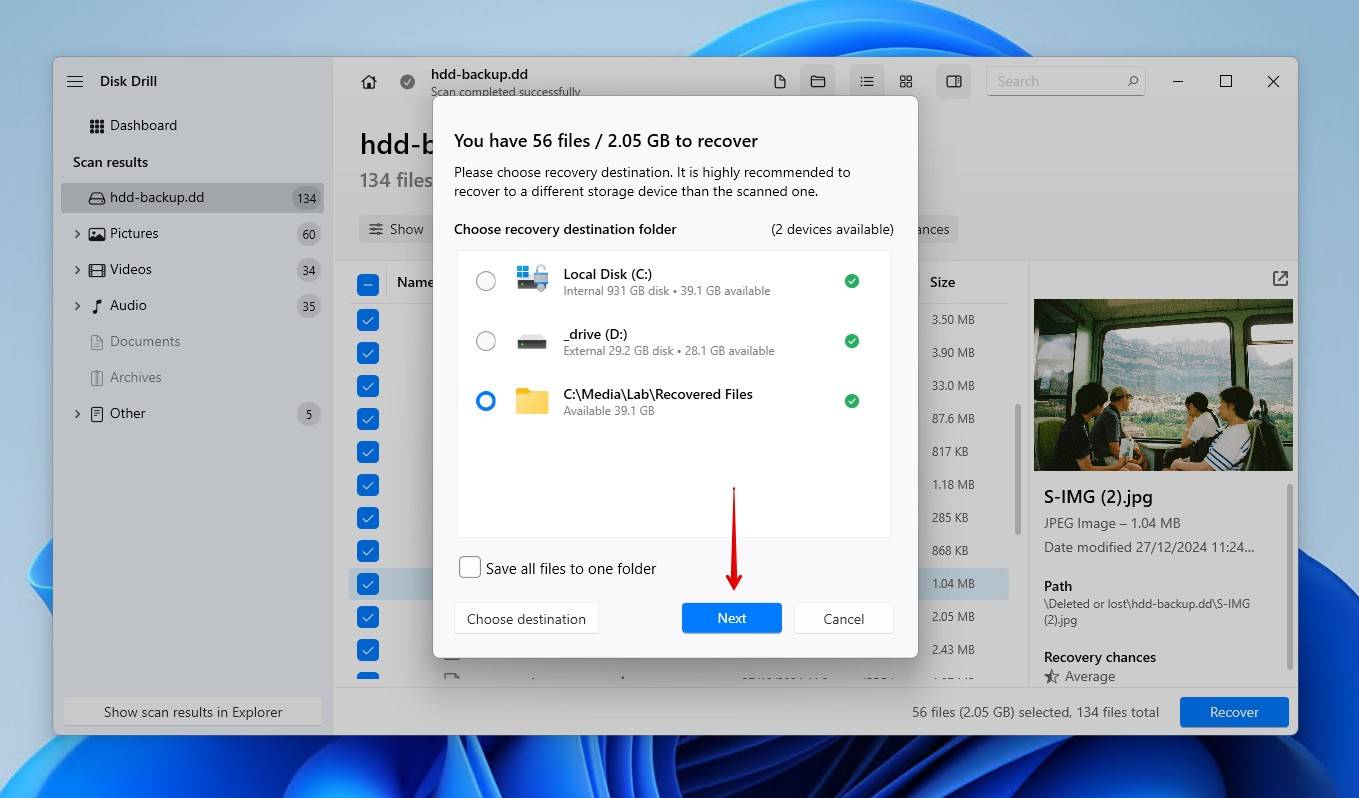Enable Save all files to one folder

pos(470,568)
